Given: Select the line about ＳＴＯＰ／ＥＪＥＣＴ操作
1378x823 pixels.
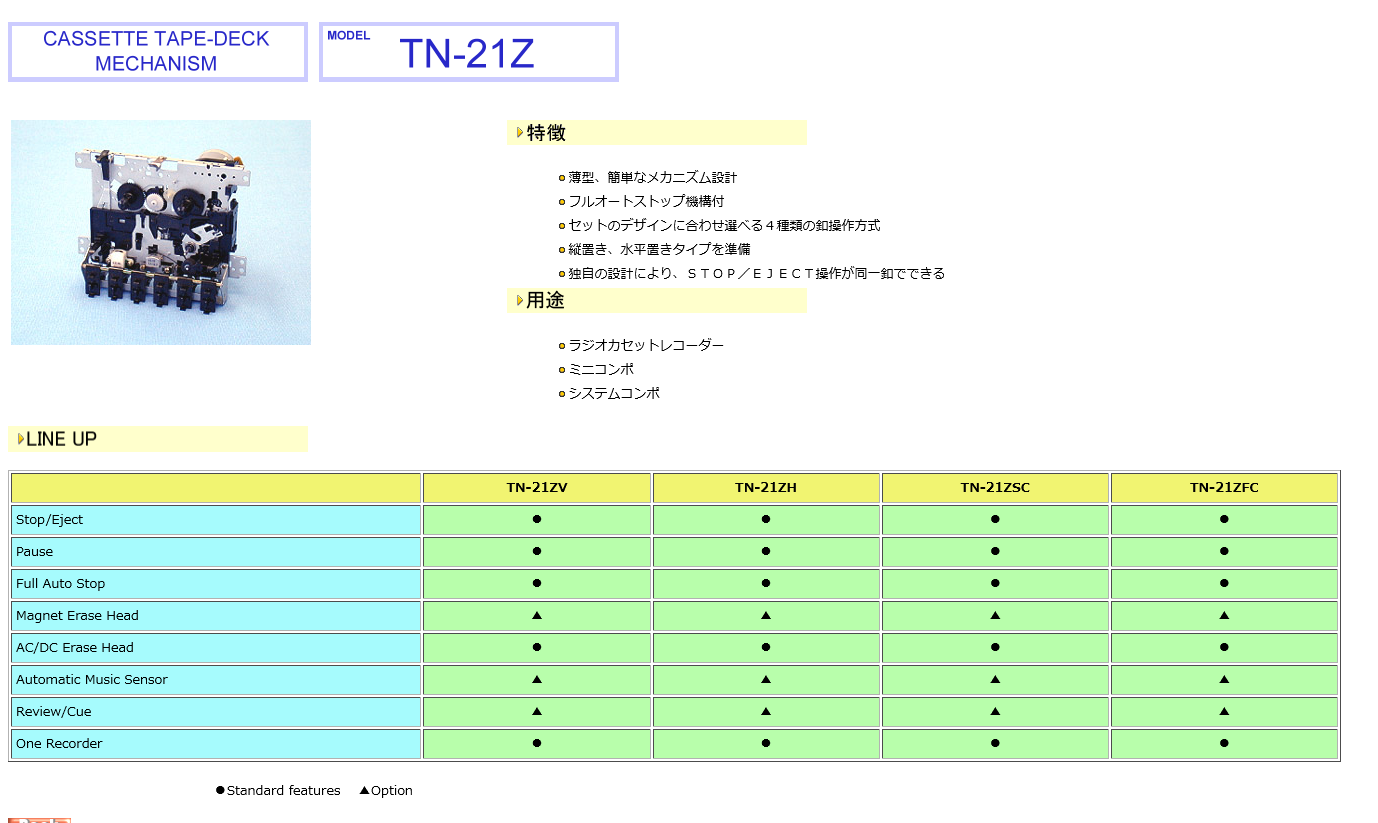Looking at the screenshot, I should (x=757, y=273).
